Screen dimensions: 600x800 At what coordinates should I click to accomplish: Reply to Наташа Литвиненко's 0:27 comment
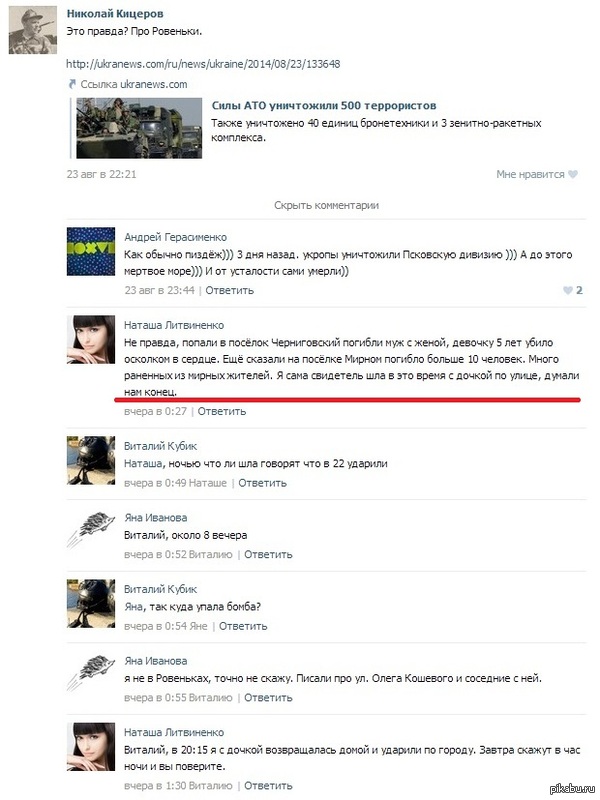[x=222, y=411]
